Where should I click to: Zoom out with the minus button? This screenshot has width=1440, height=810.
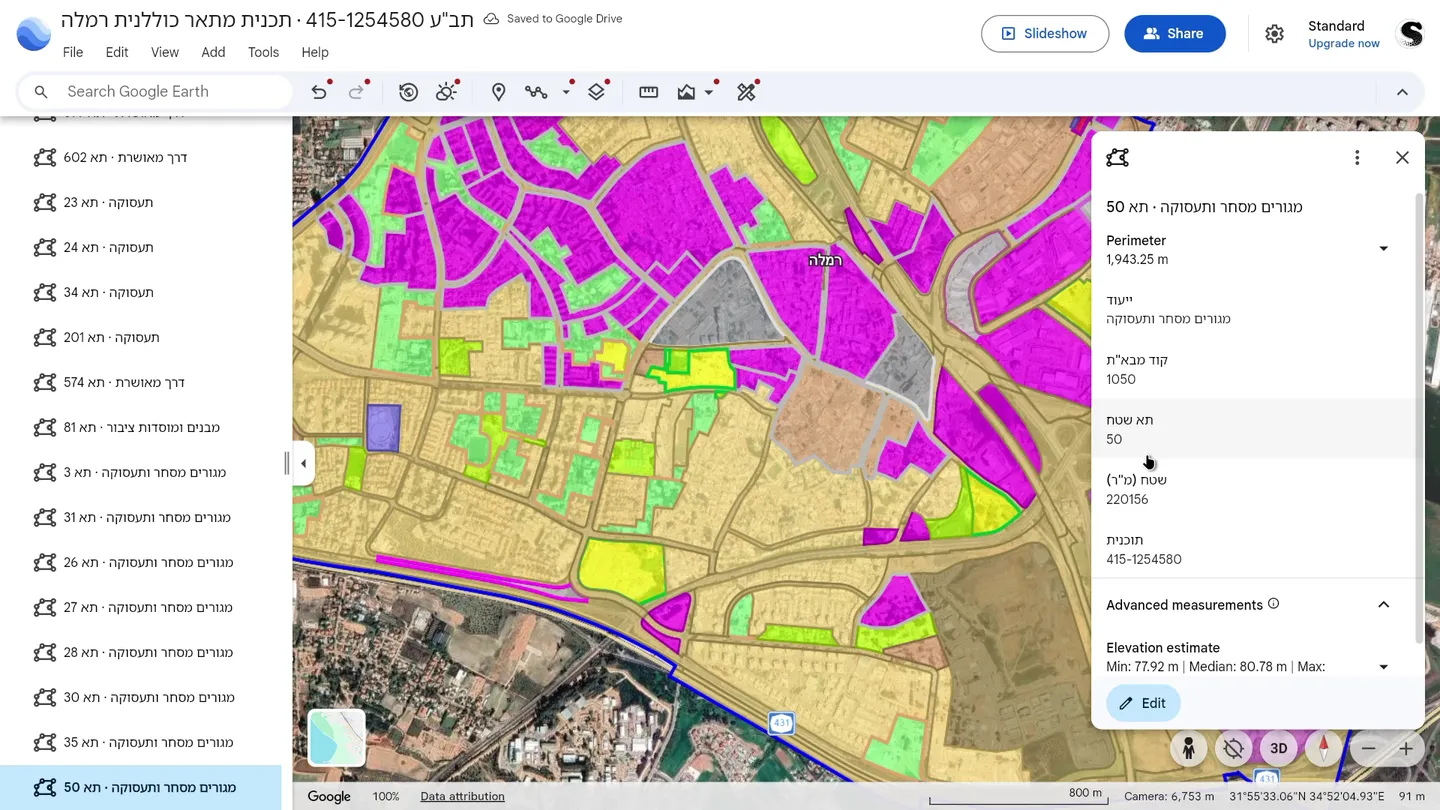pyautogui.click(x=1369, y=748)
